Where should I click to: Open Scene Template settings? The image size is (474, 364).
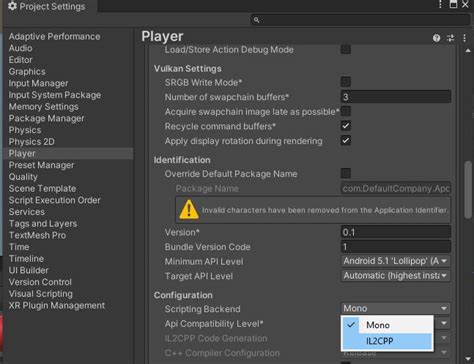coord(42,188)
